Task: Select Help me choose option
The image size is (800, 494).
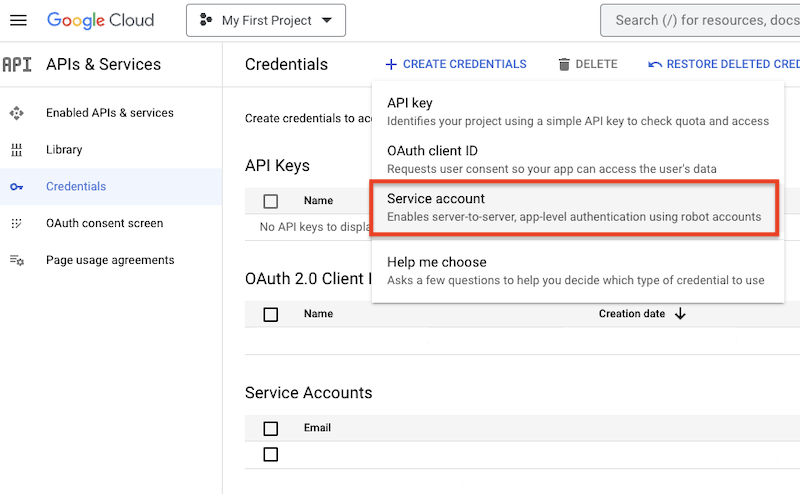Action: click(x=578, y=270)
